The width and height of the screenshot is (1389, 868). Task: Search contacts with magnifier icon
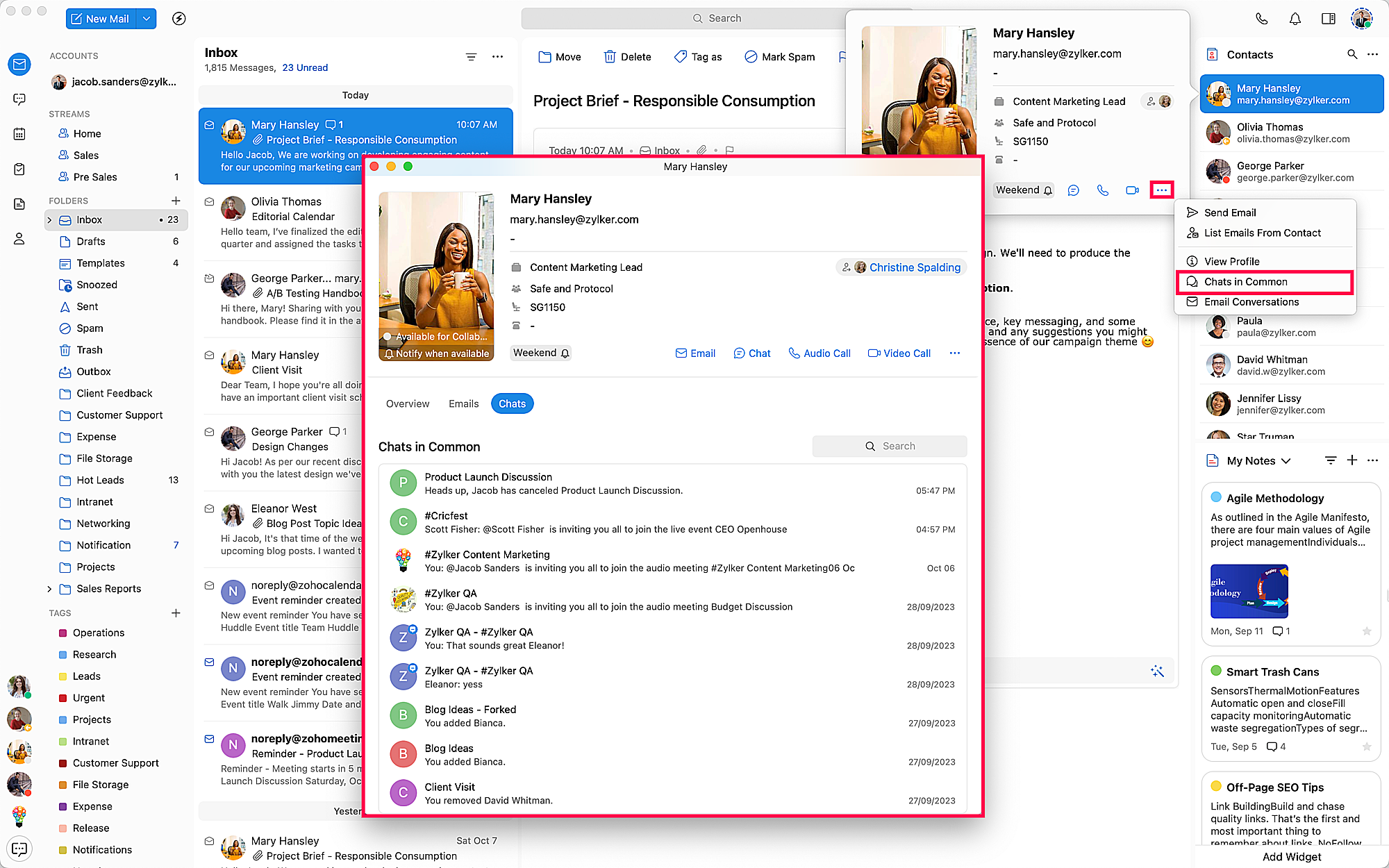pyautogui.click(x=1351, y=54)
